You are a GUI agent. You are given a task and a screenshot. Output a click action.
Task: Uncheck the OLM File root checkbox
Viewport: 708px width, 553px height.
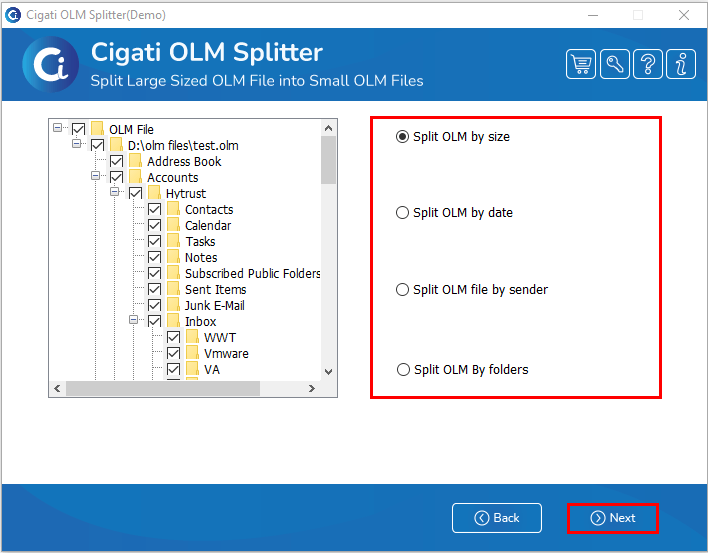(79, 129)
